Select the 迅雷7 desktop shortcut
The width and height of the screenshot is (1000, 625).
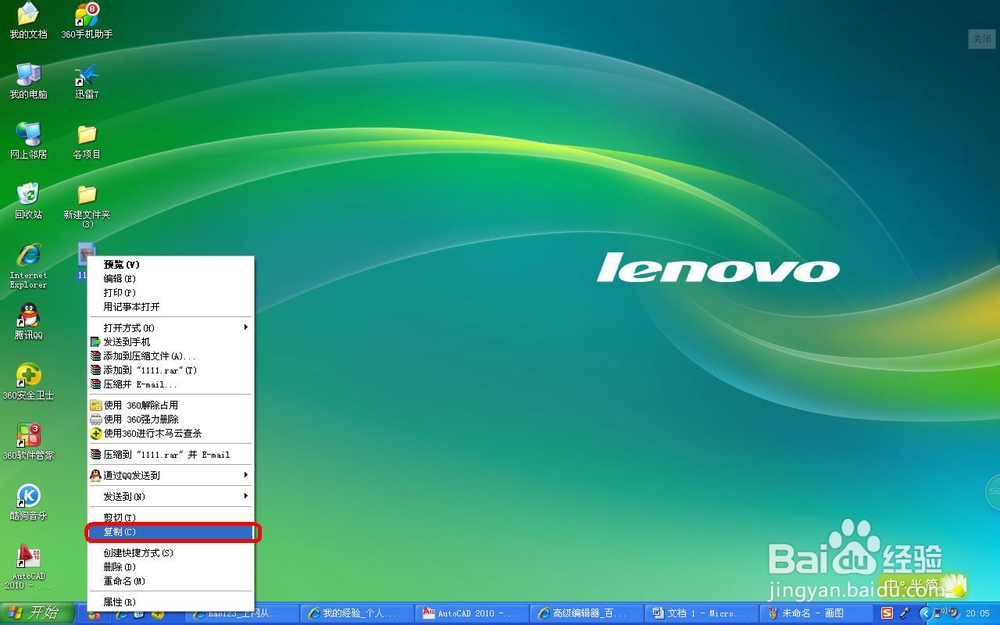[x=87, y=81]
